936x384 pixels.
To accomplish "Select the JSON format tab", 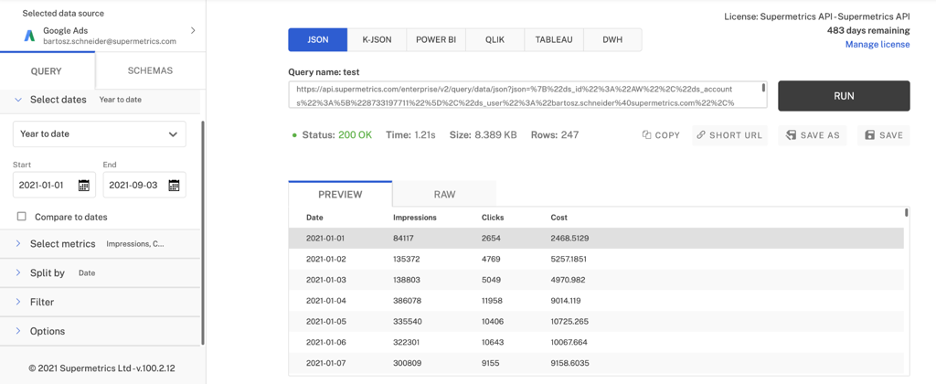I will [318, 39].
